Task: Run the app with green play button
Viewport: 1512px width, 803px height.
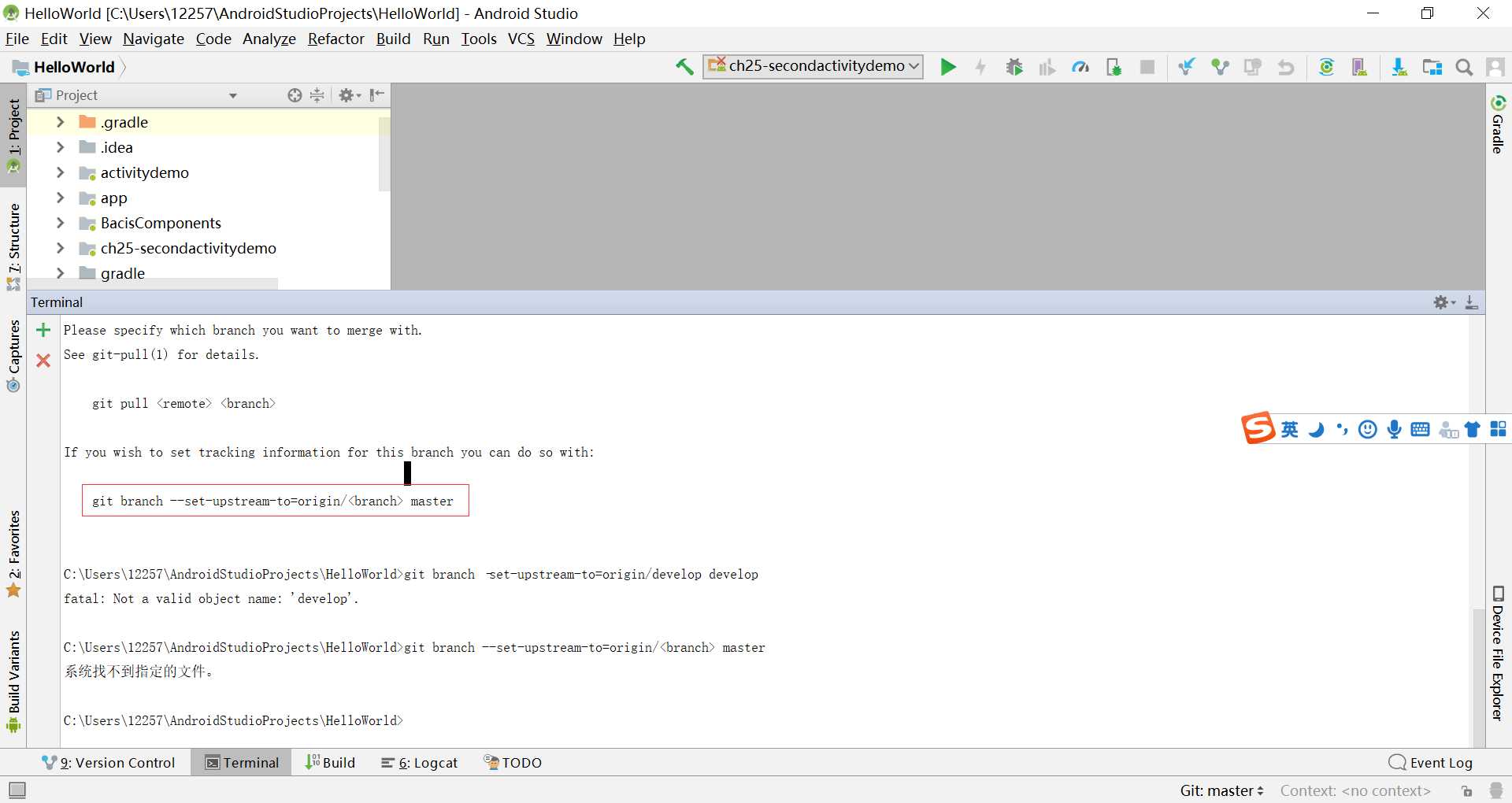Action: click(948, 67)
